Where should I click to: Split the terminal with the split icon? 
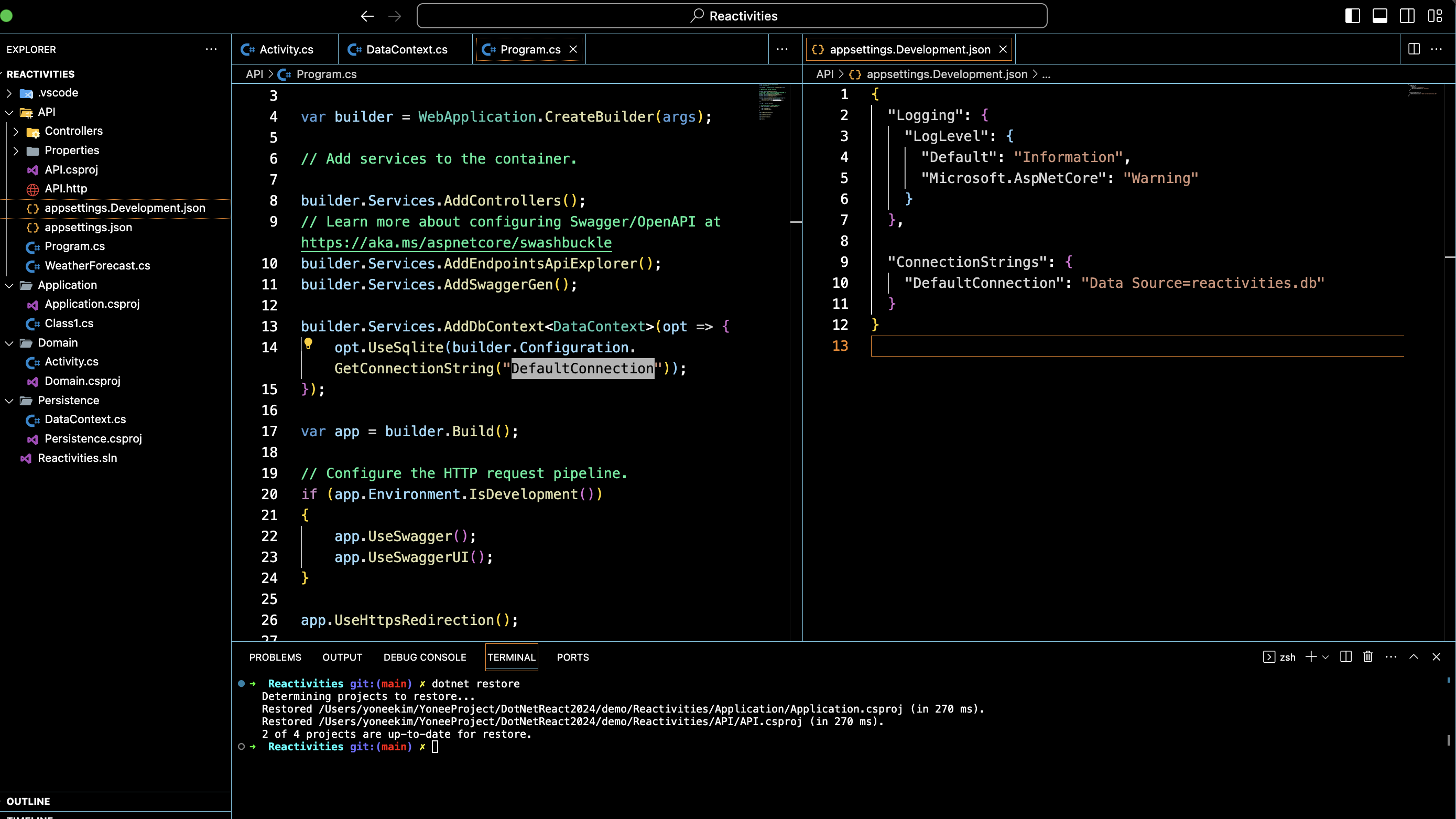tap(1346, 656)
